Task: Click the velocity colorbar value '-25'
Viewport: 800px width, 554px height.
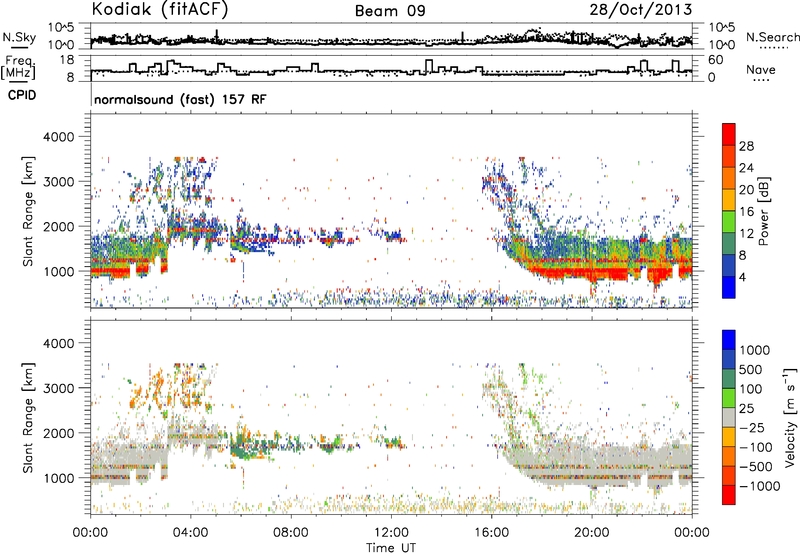Action: point(752,427)
